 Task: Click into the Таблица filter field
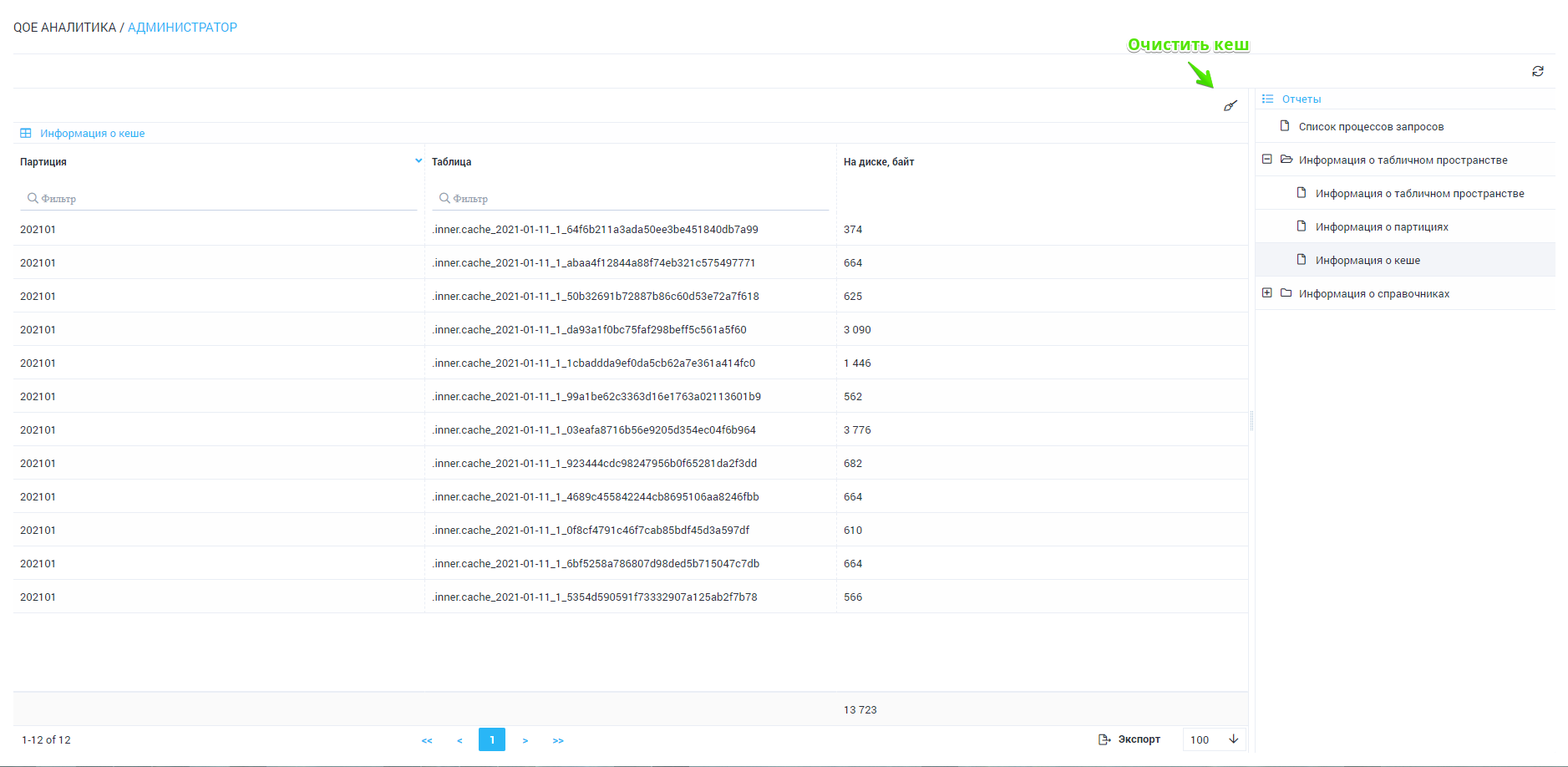(x=635, y=199)
